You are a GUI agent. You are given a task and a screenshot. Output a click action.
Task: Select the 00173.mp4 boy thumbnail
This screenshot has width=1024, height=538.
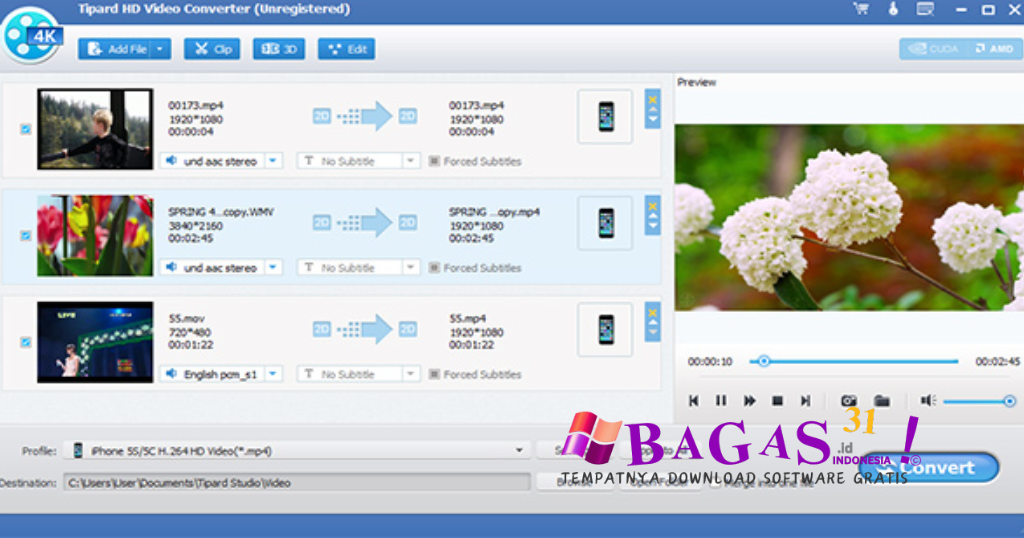click(x=95, y=129)
